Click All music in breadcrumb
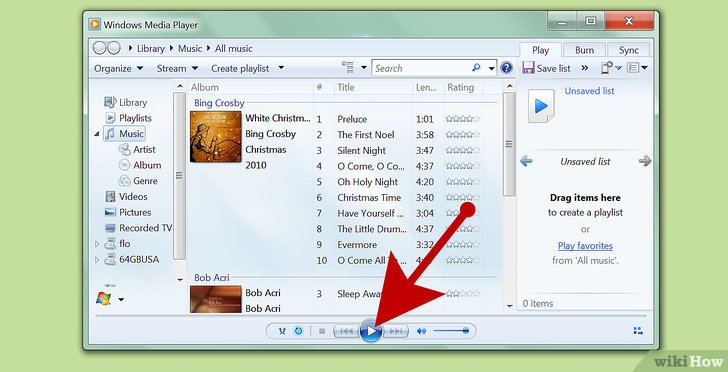This screenshot has height=372, width=728. coord(234,48)
